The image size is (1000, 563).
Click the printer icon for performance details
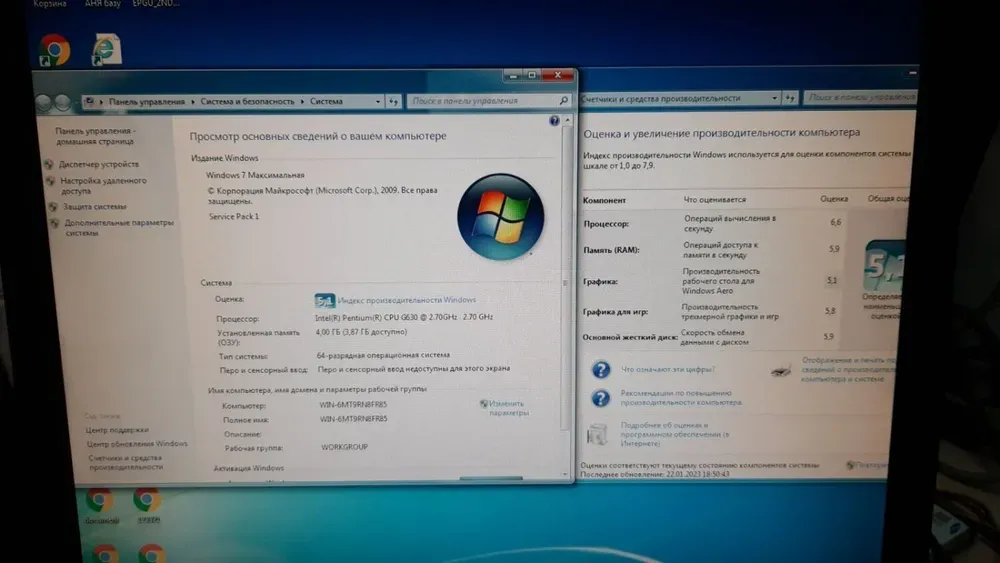tap(782, 371)
